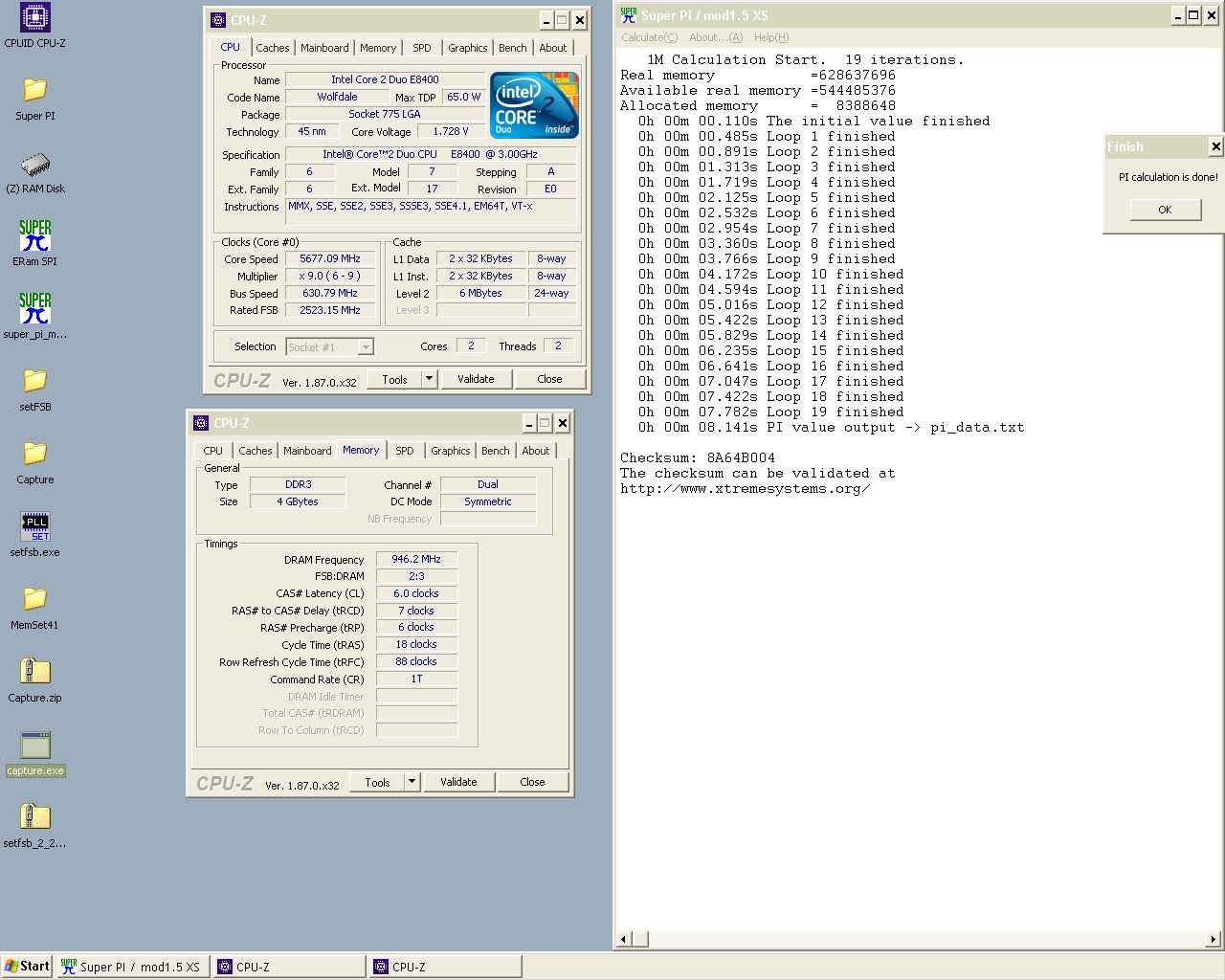Open the Help menu in Super PI
This screenshot has width=1225, height=980.
click(x=771, y=37)
